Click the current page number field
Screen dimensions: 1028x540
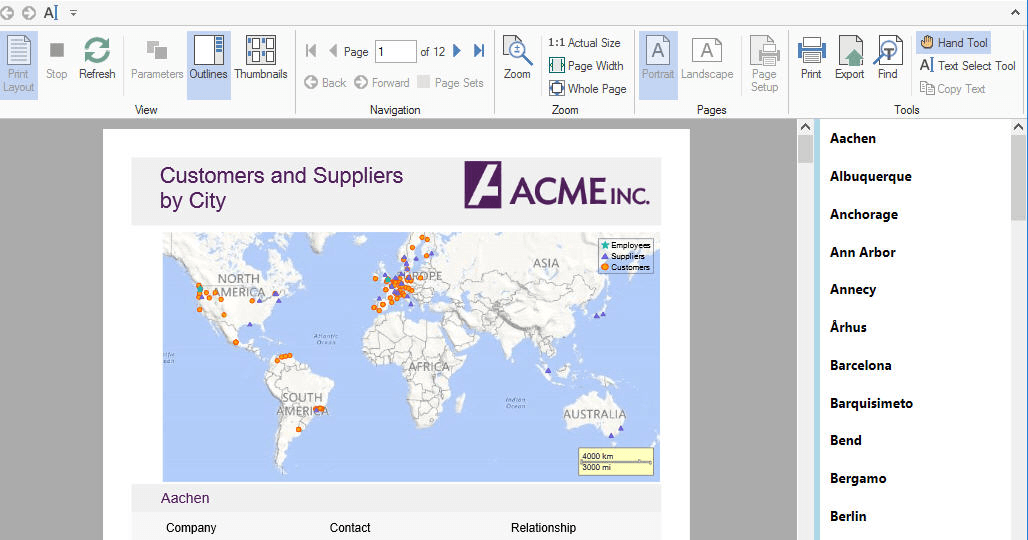395,52
